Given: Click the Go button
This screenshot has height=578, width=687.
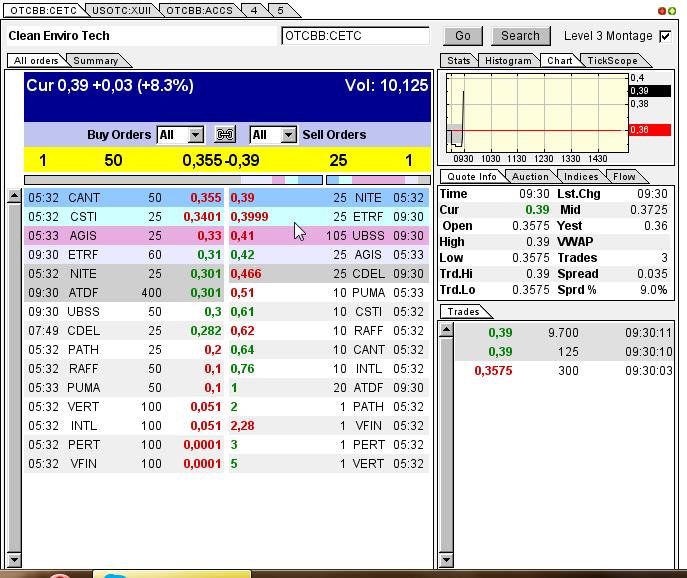Looking at the screenshot, I should 463,36.
